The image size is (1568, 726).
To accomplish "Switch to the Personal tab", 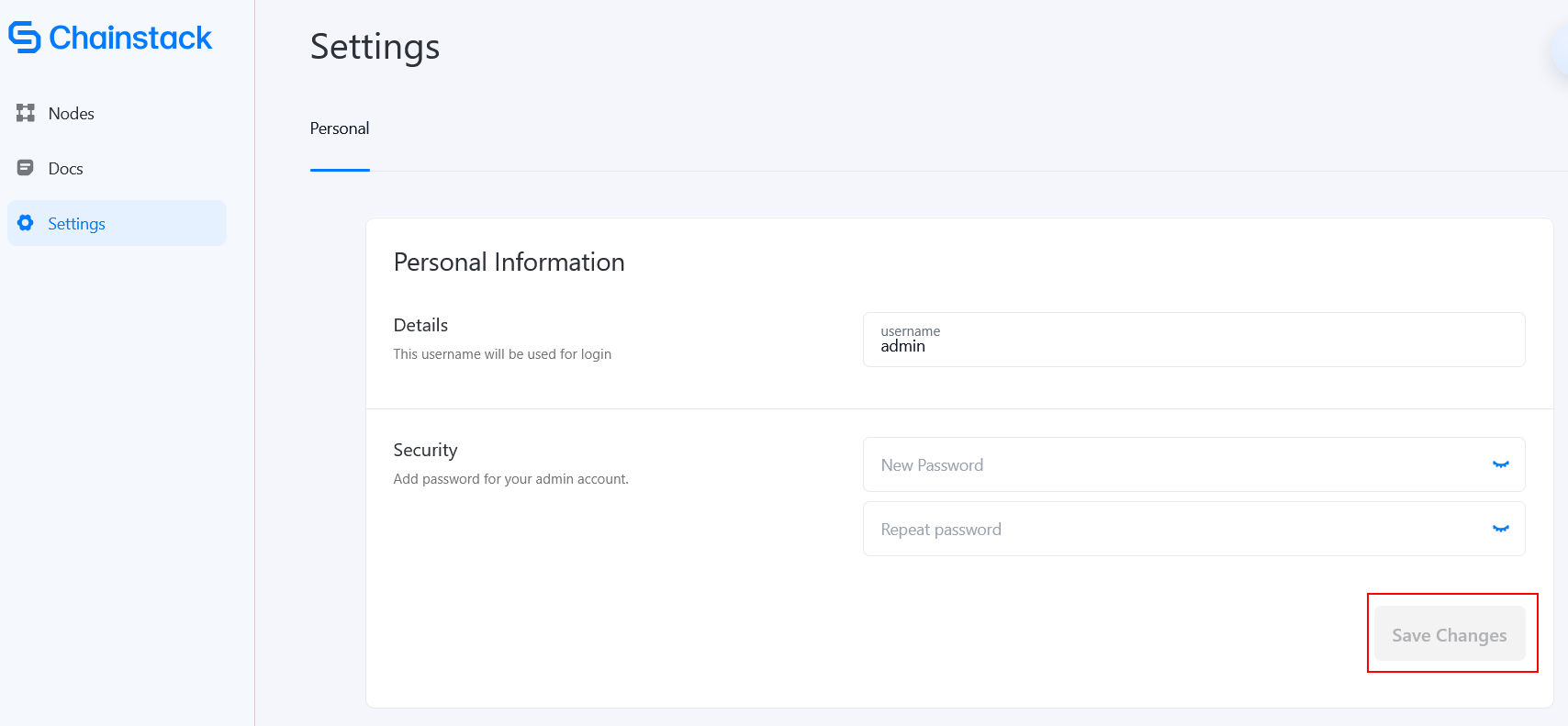I will click(x=340, y=128).
